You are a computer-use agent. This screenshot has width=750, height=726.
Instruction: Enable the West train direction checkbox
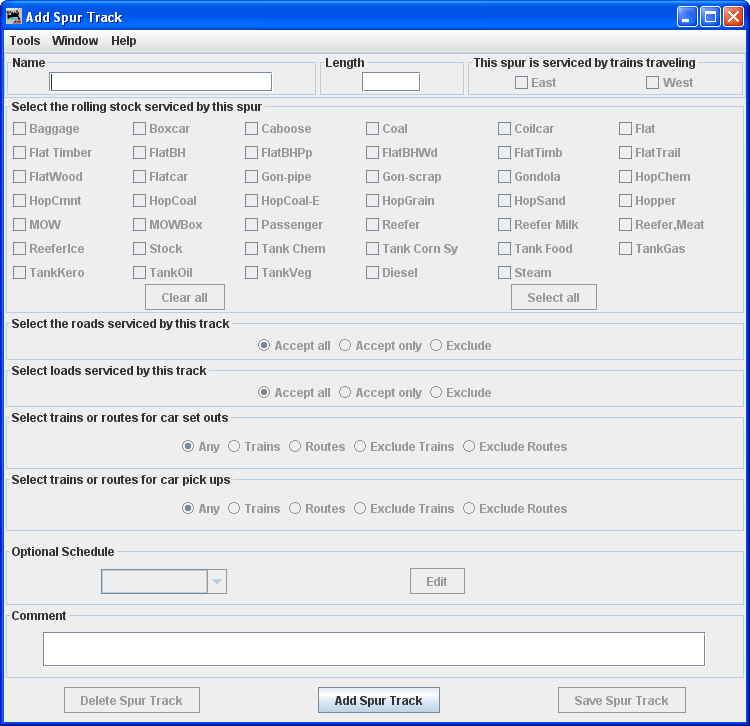pos(653,83)
